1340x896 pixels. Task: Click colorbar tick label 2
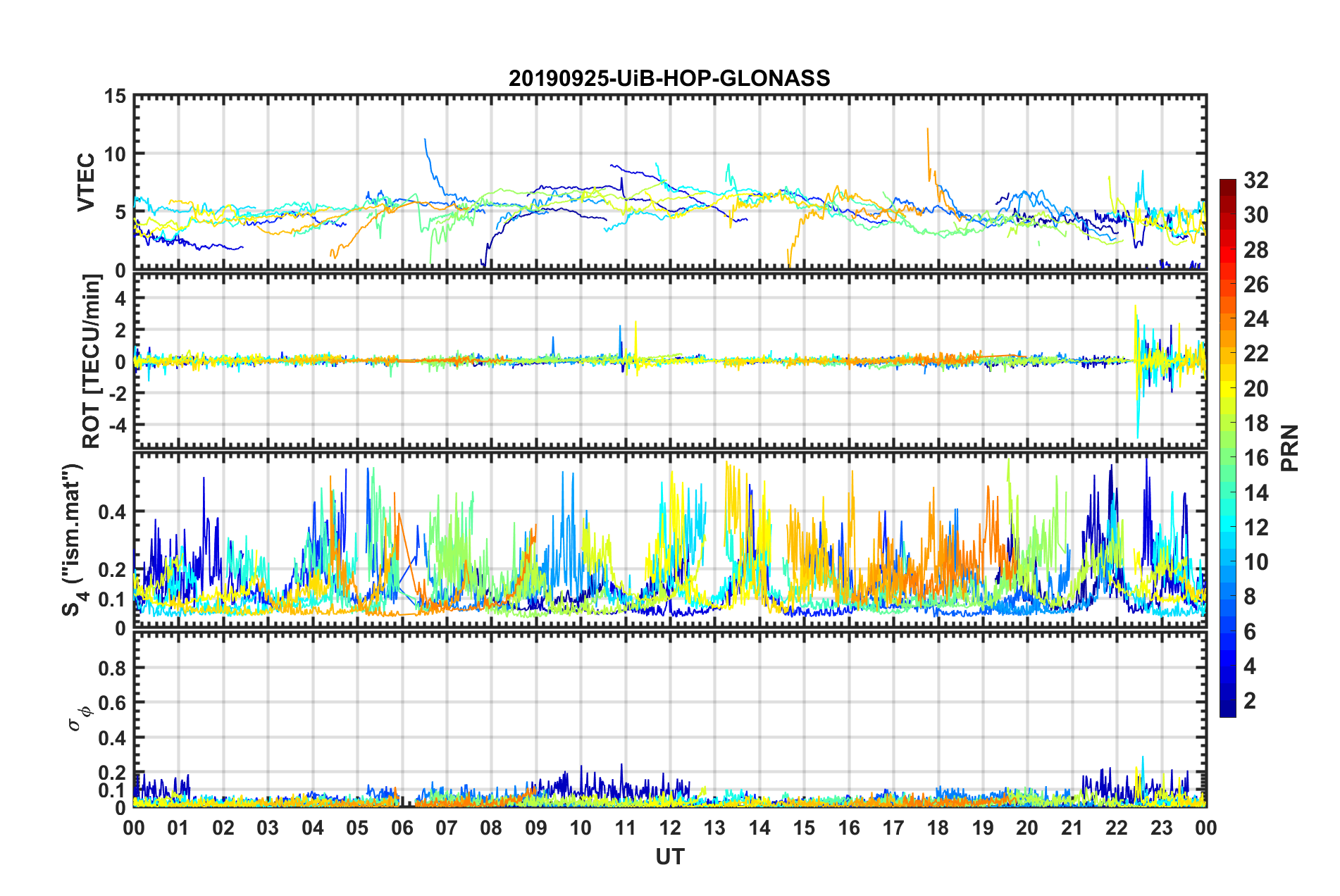tap(1250, 701)
